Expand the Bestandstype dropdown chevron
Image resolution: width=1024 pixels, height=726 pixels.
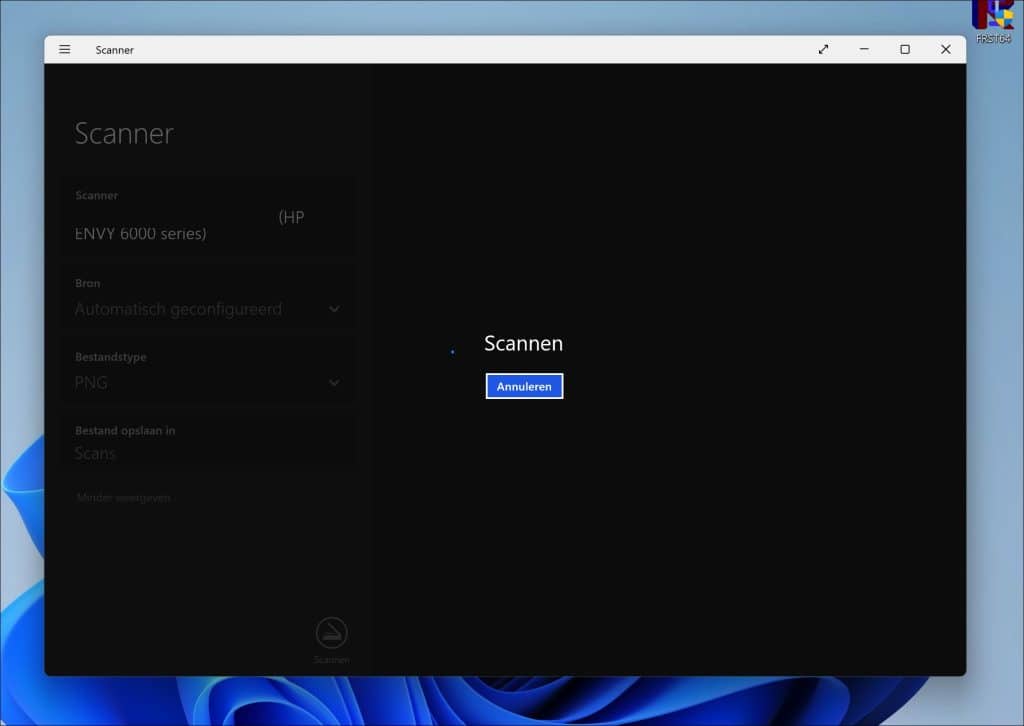(334, 382)
